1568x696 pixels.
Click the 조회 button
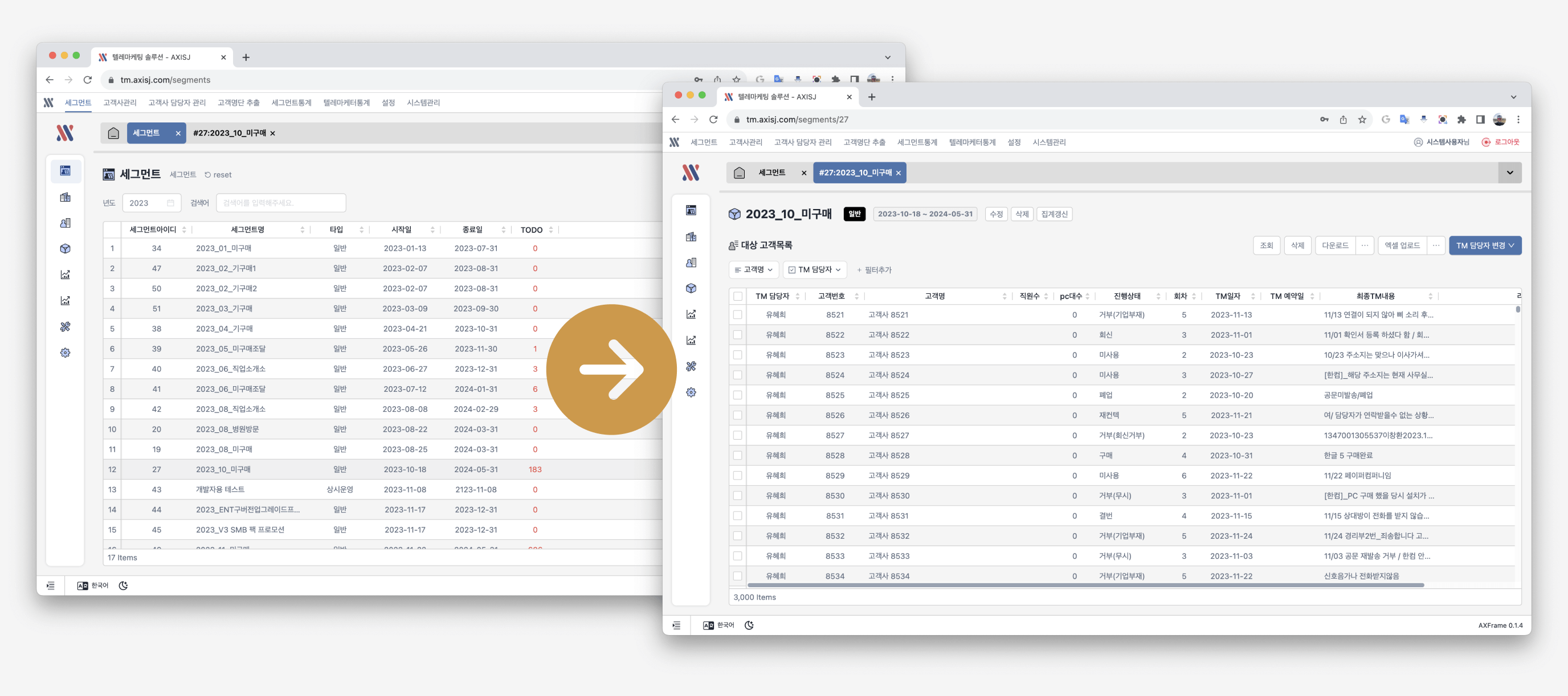(x=1266, y=246)
